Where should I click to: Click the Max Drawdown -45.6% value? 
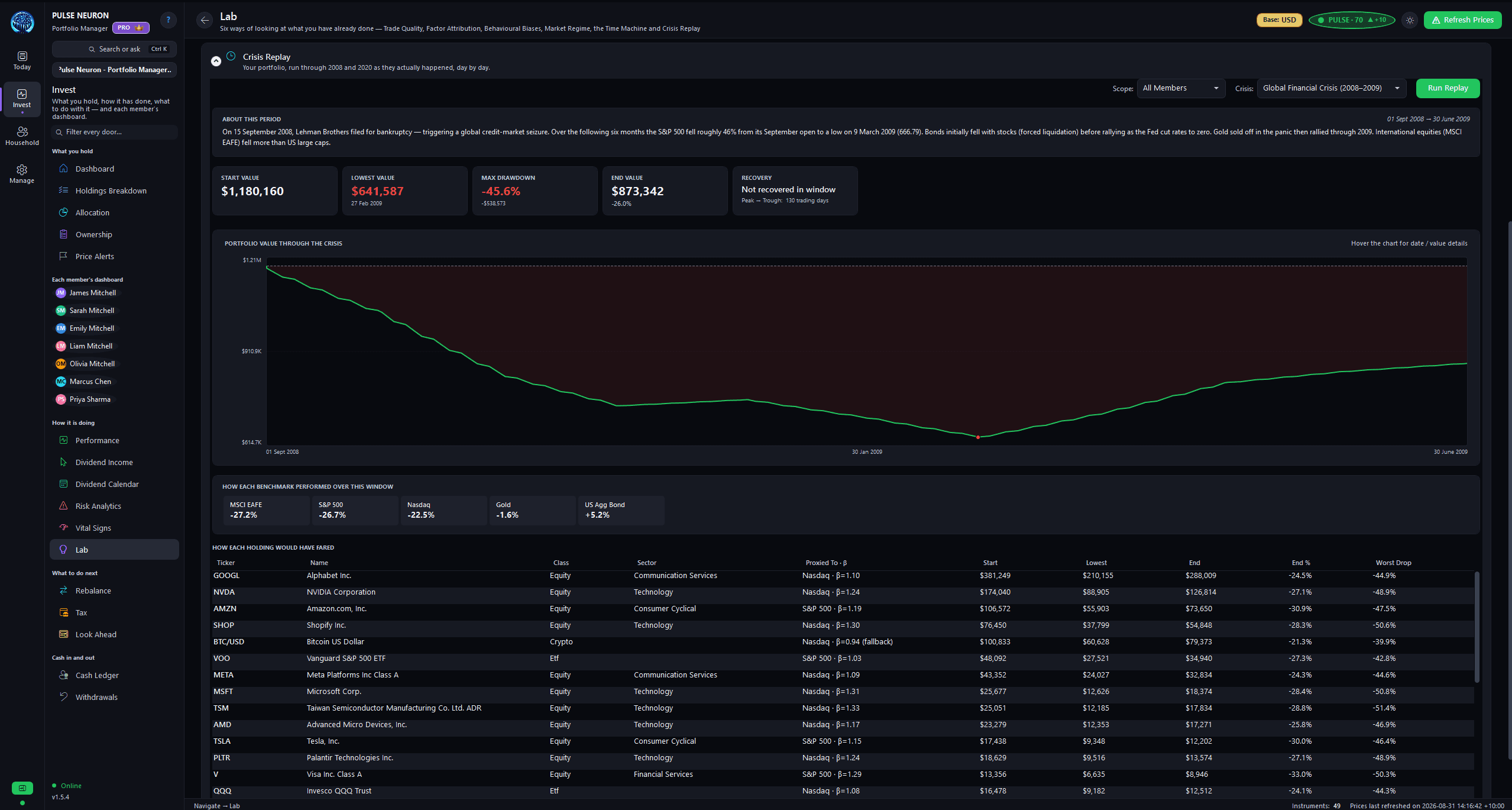[x=501, y=191]
